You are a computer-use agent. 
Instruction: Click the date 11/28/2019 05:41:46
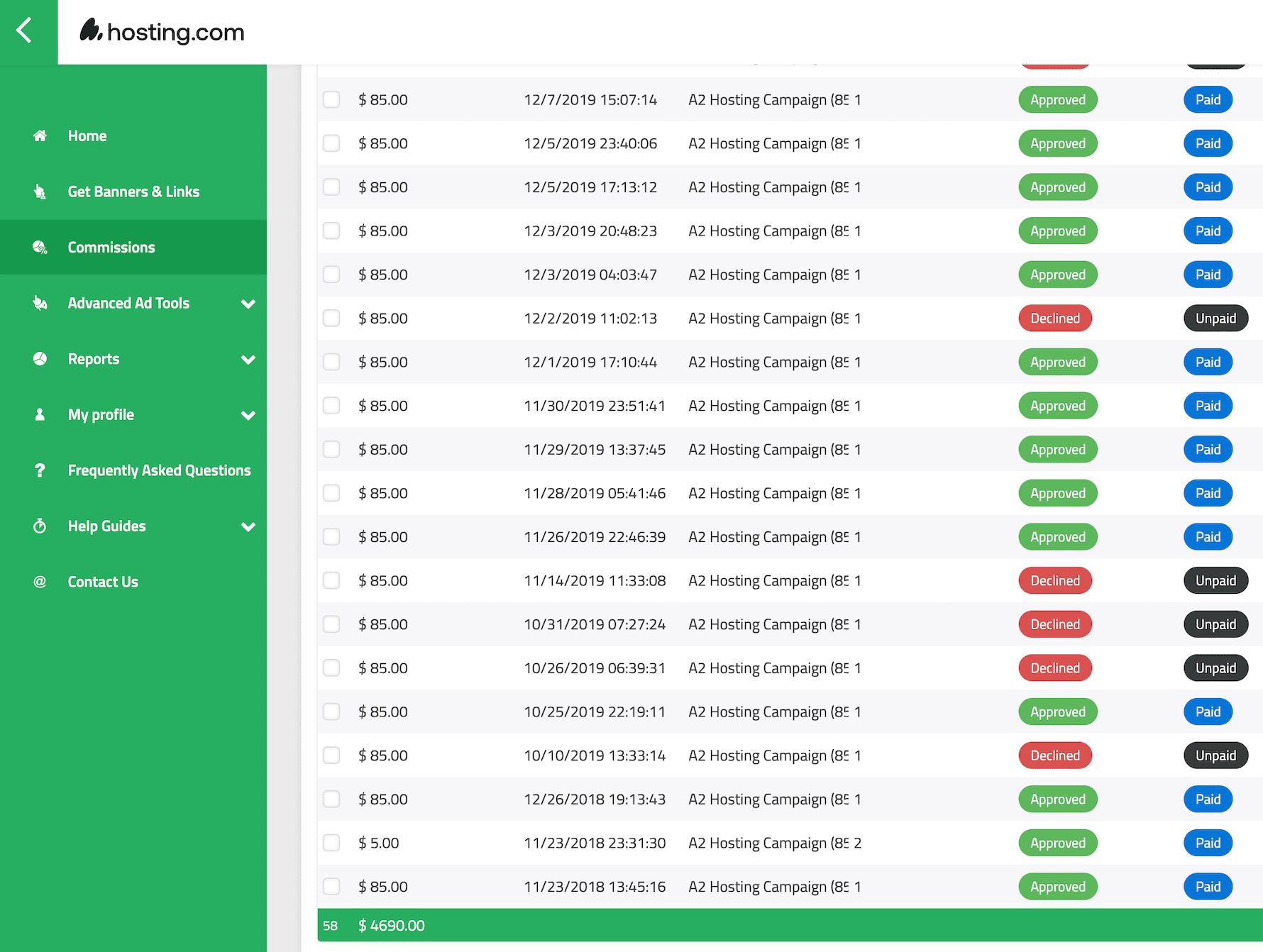595,493
